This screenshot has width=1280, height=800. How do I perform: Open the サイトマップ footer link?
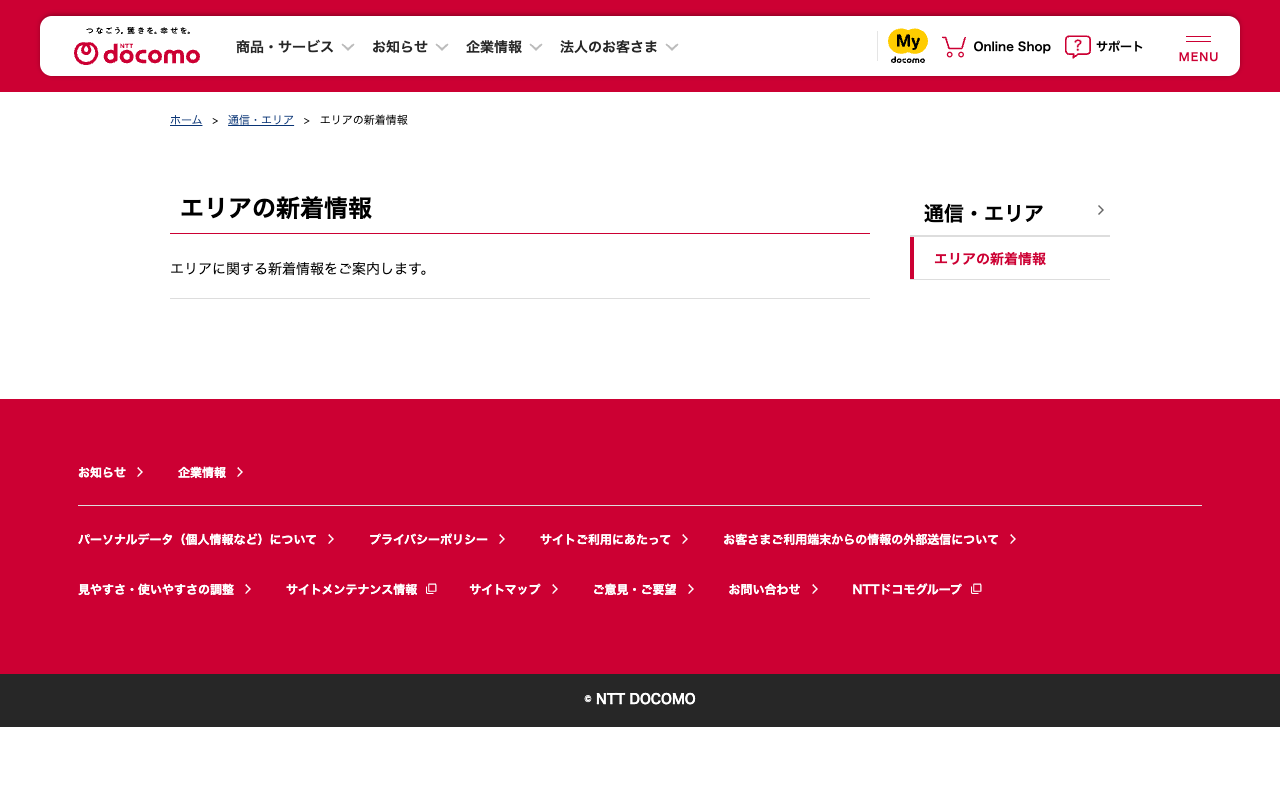(x=514, y=589)
